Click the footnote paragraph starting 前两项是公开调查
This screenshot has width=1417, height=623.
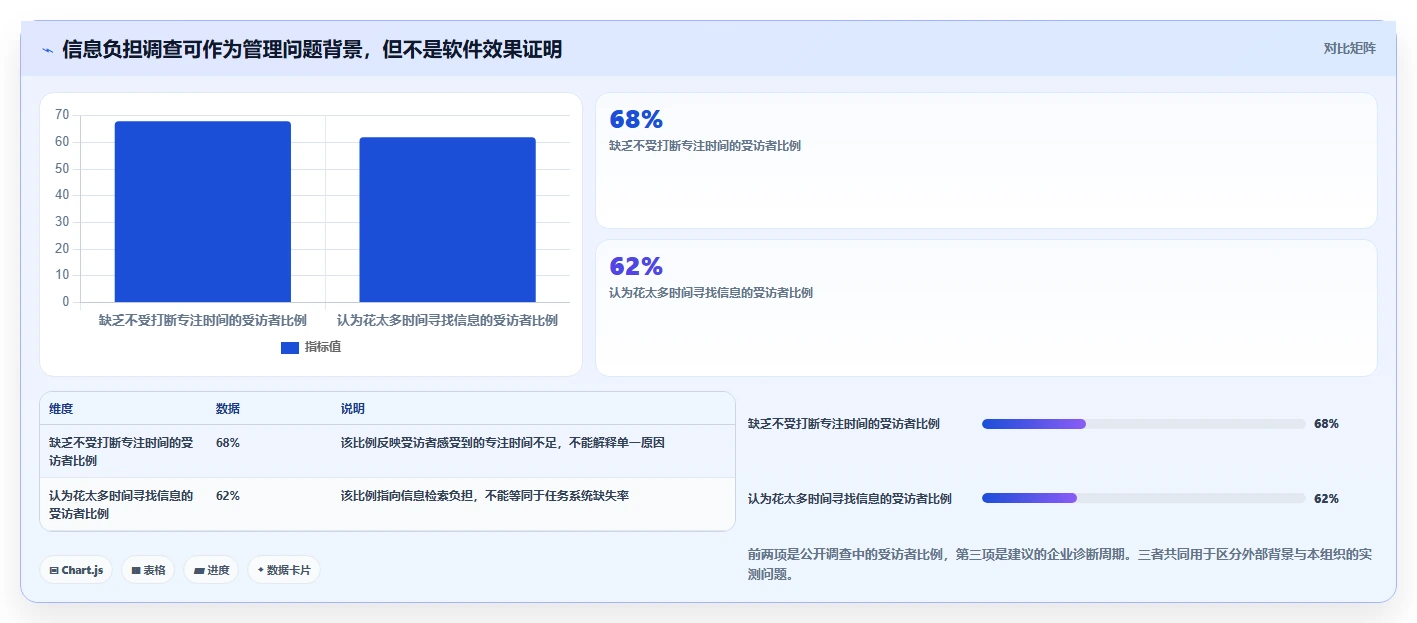(x=1062, y=564)
